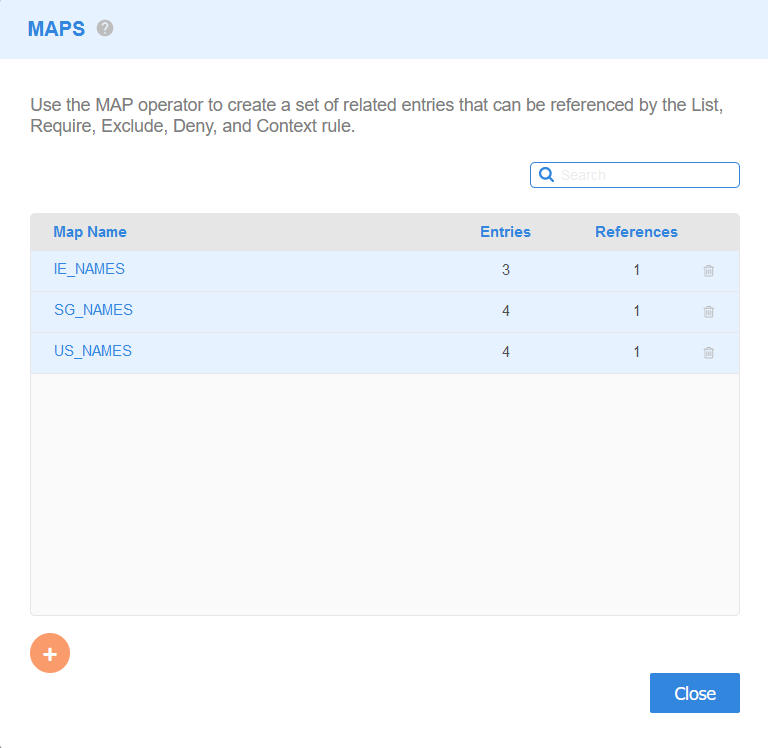Add a new map with orange plus button
The height and width of the screenshot is (748, 768).
(50, 653)
